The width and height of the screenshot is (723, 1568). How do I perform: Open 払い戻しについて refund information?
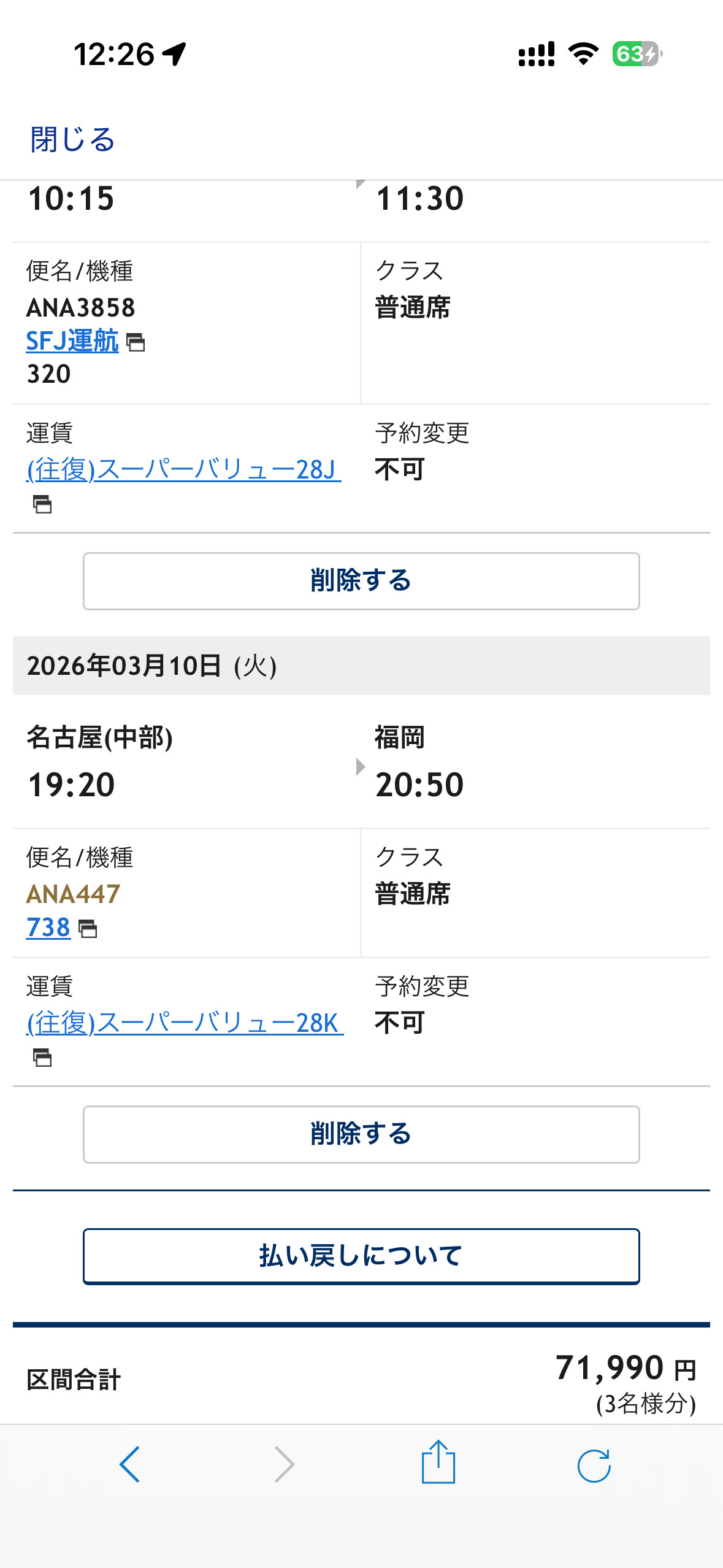click(361, 1256)
